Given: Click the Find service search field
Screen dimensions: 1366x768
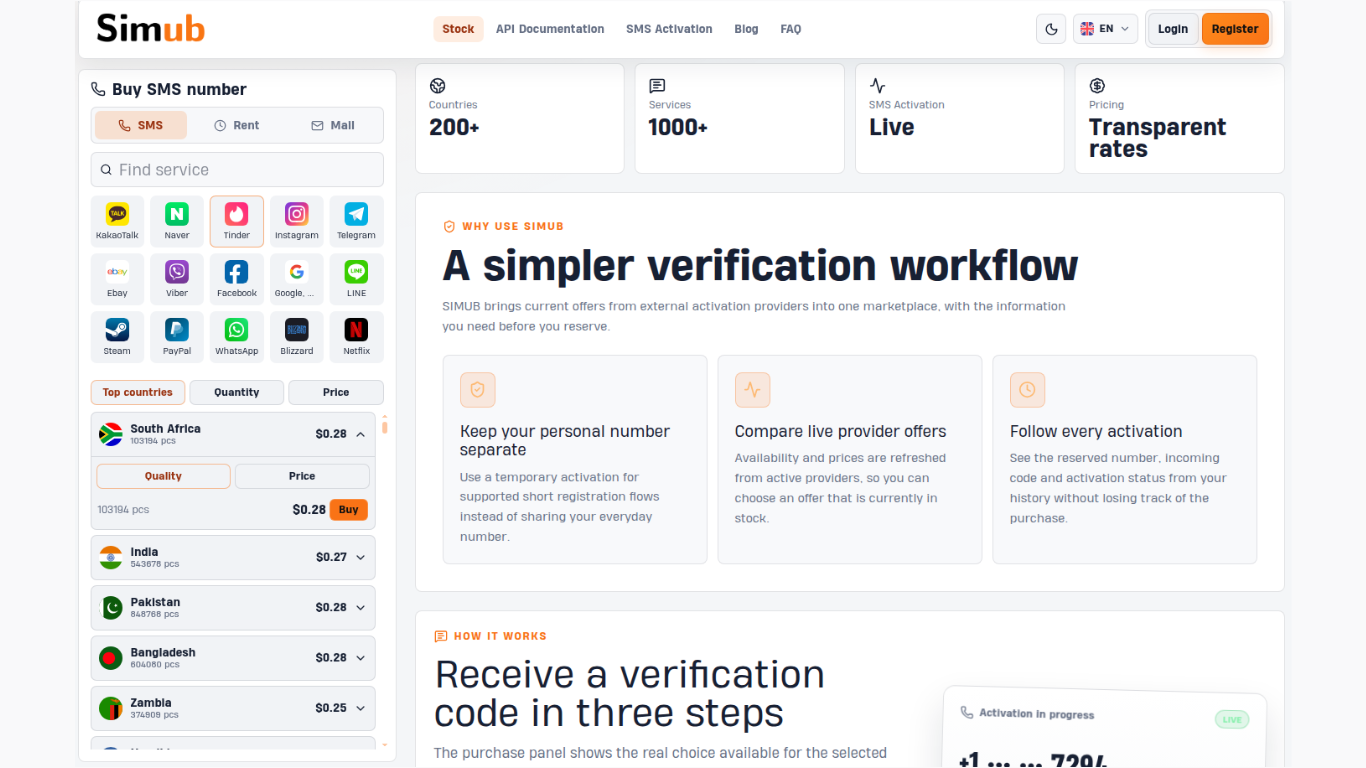Looking at the screenshot, I should 237,170.
